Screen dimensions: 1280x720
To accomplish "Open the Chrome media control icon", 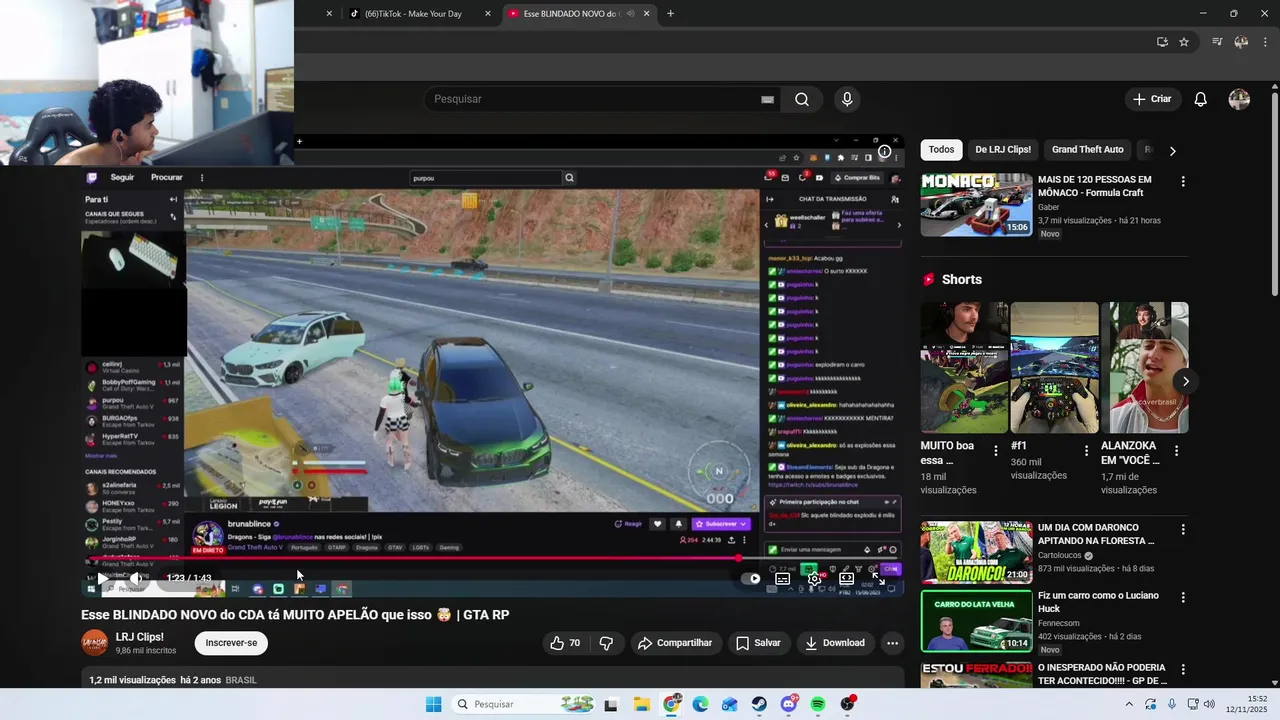I will 1217,42.
